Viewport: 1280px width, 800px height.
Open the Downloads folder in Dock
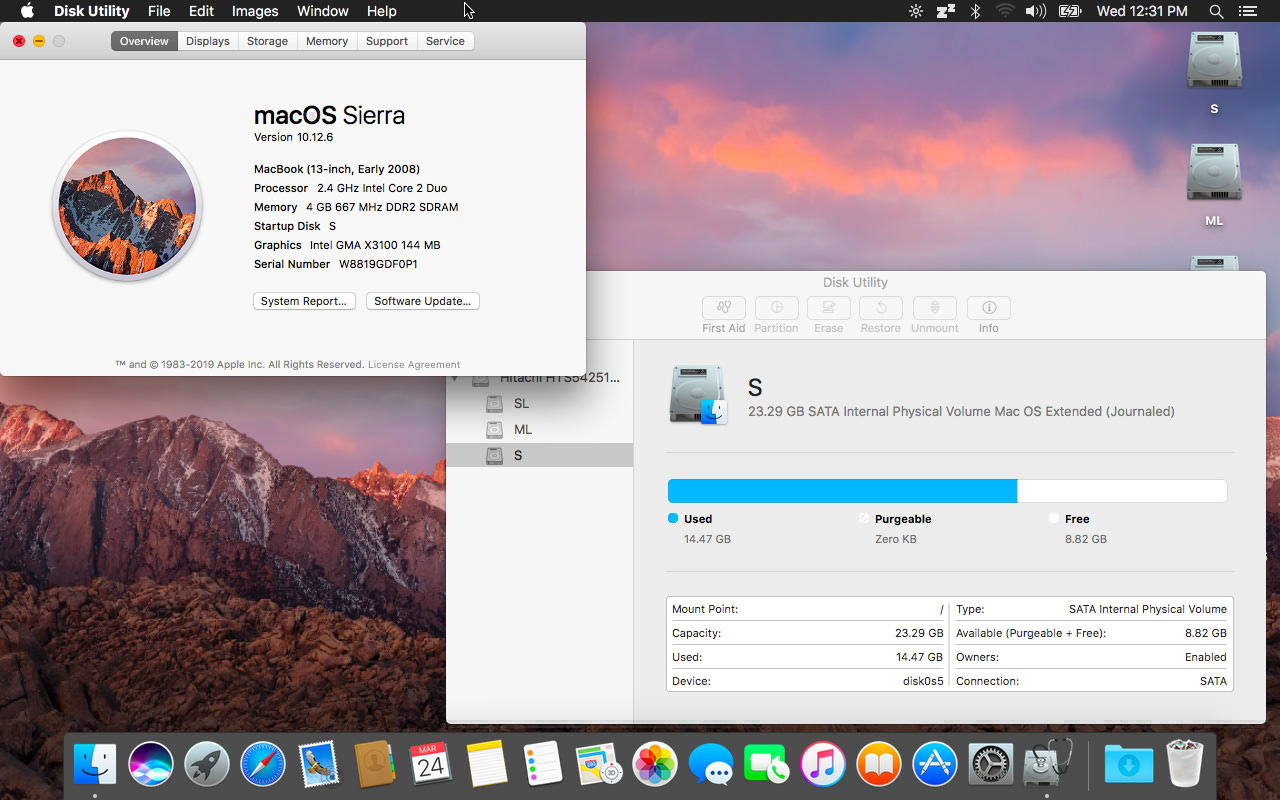coord(1128,764)
